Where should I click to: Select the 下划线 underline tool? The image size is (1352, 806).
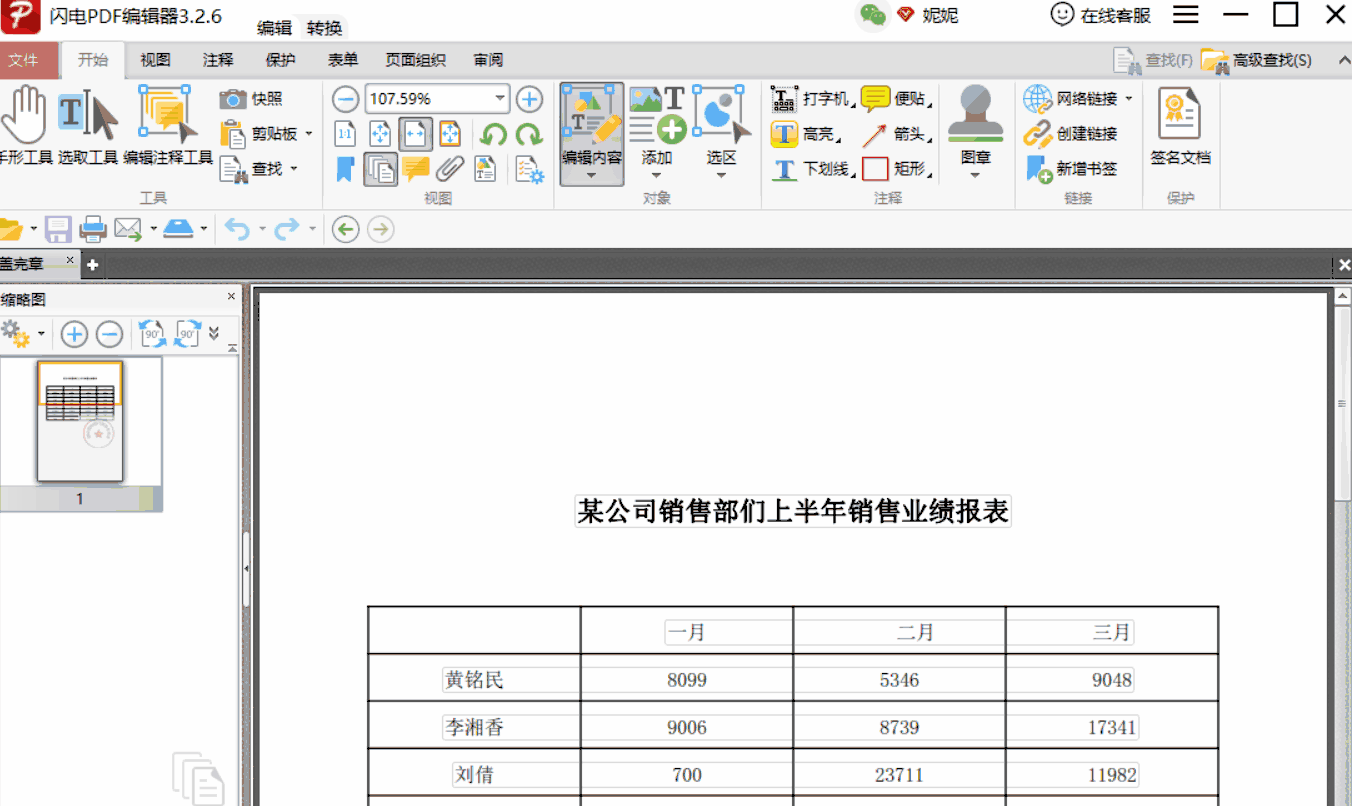click(813, 169)
